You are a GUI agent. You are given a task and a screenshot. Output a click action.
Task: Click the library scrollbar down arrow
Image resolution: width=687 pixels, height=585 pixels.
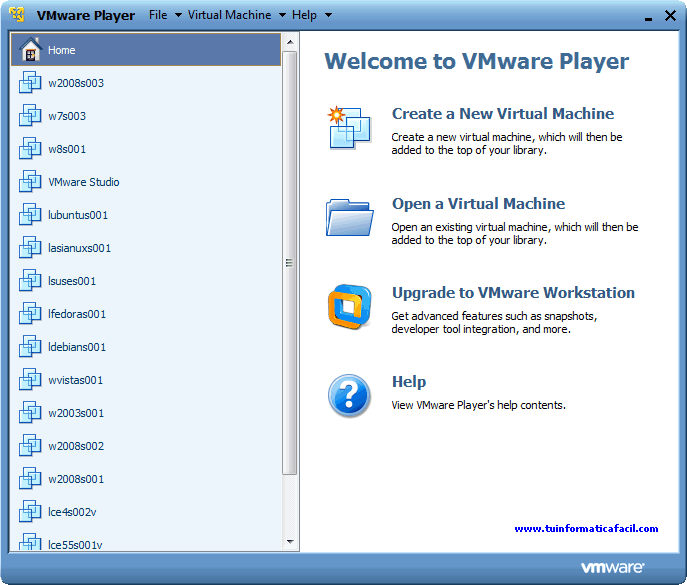point(290,542)
